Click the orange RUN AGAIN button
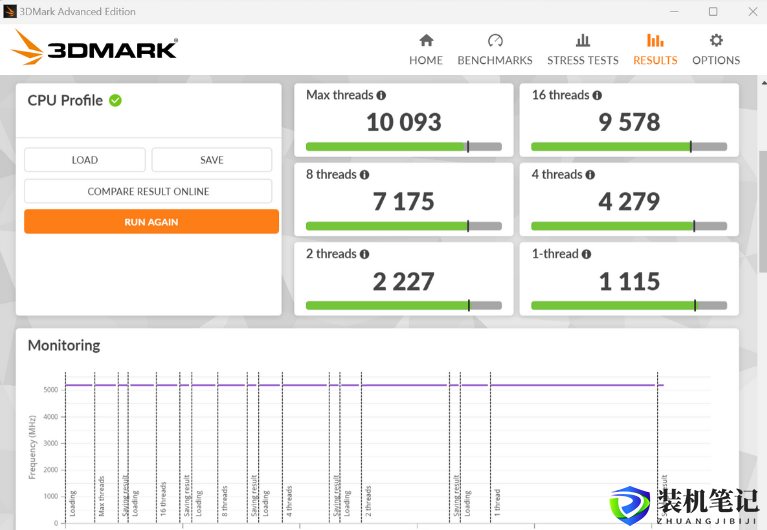The height and width of the screenshot is (530, 767). point(151,222)
